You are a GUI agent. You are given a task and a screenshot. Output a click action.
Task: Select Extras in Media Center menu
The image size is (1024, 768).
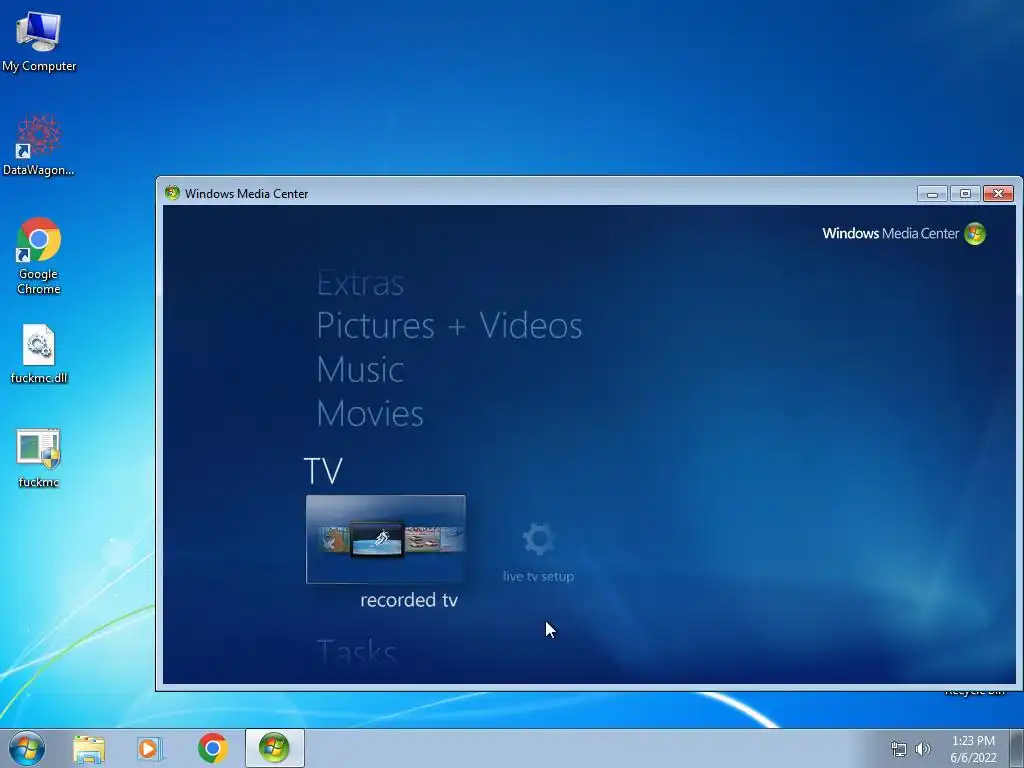click(360, 283)
